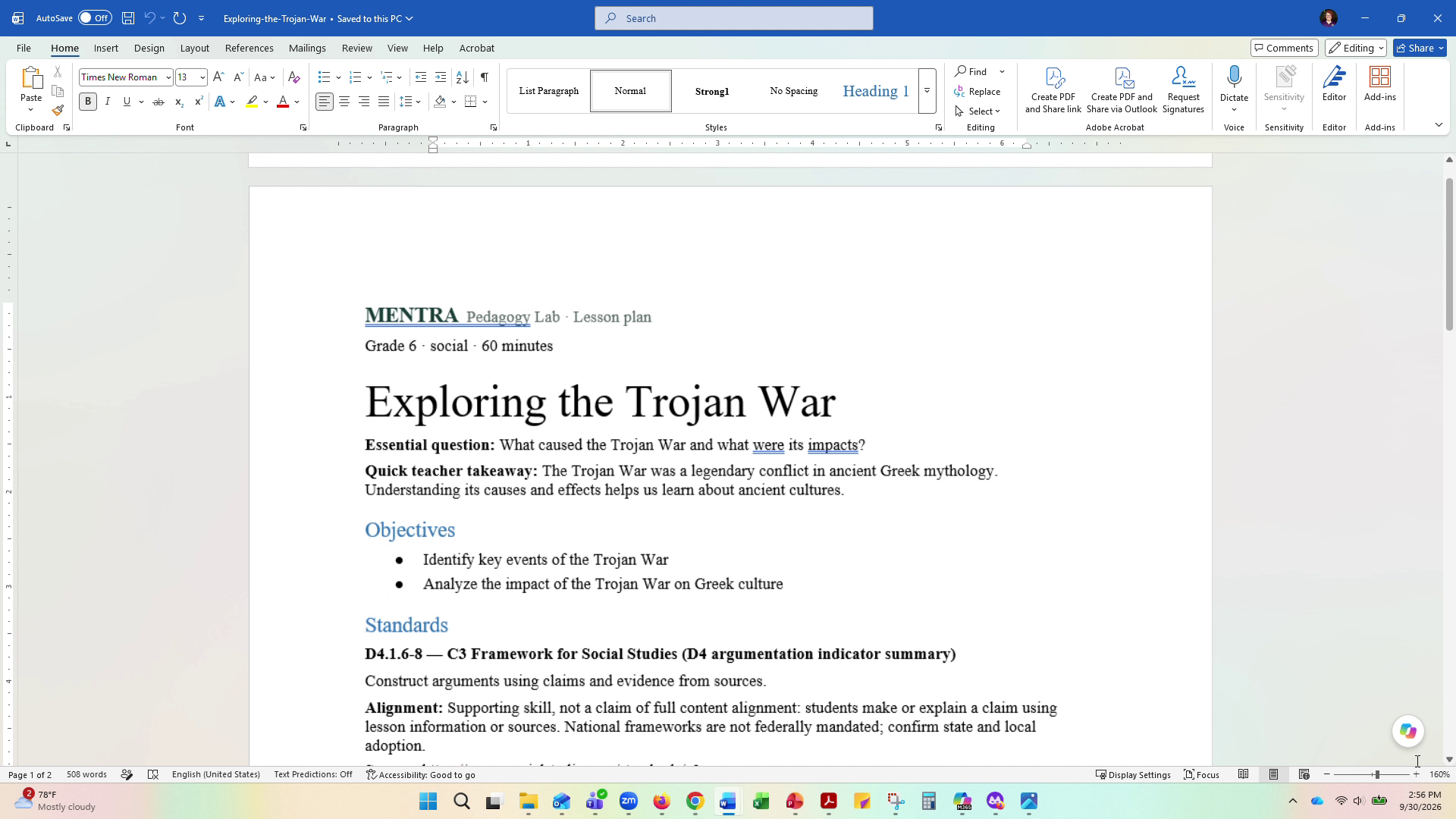Center-align the paragraph

coord(344,102)
